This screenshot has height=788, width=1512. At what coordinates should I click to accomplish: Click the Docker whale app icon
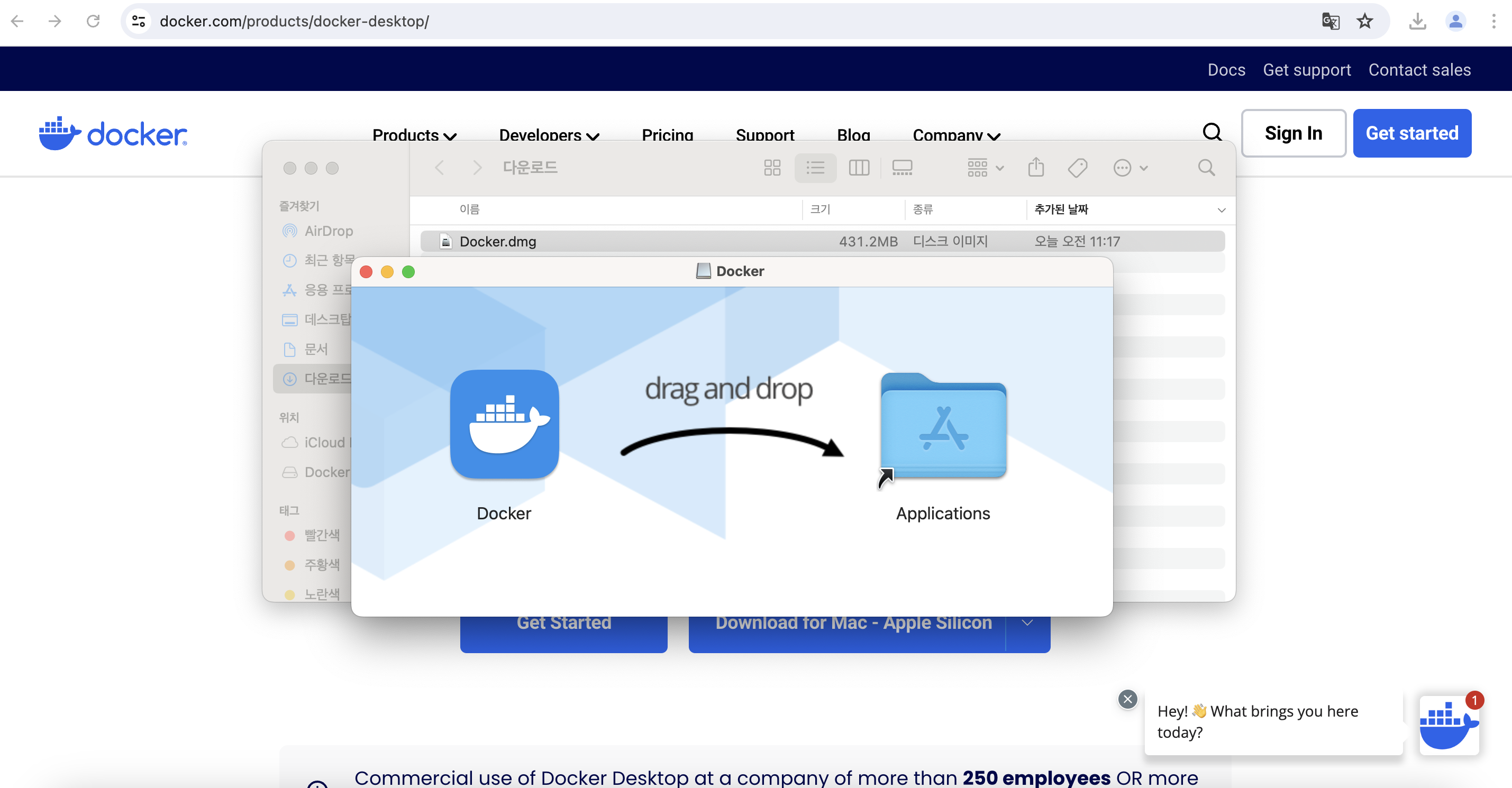point(504,424)
